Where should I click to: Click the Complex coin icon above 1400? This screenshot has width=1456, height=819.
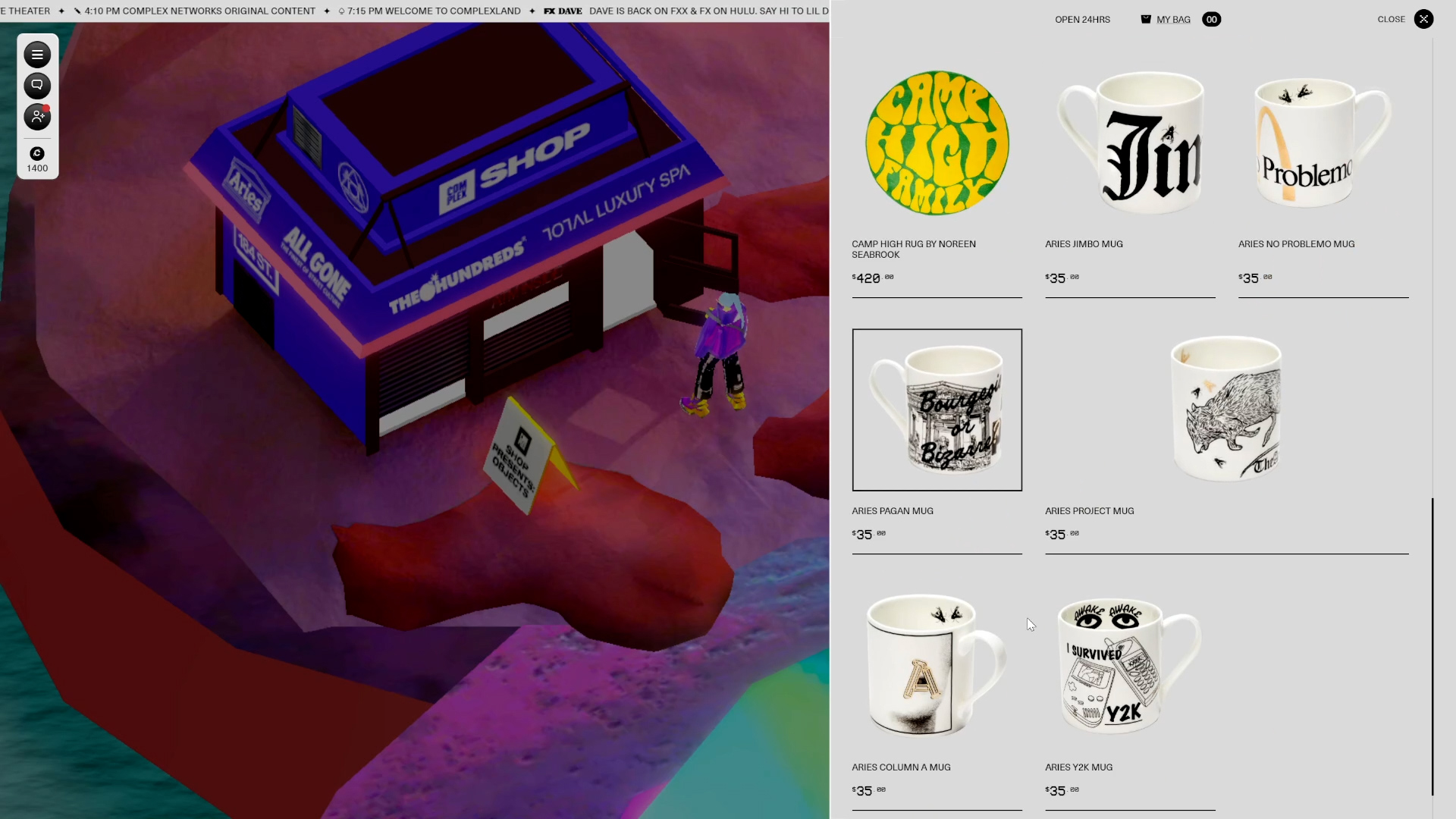[x=37, y=153]
